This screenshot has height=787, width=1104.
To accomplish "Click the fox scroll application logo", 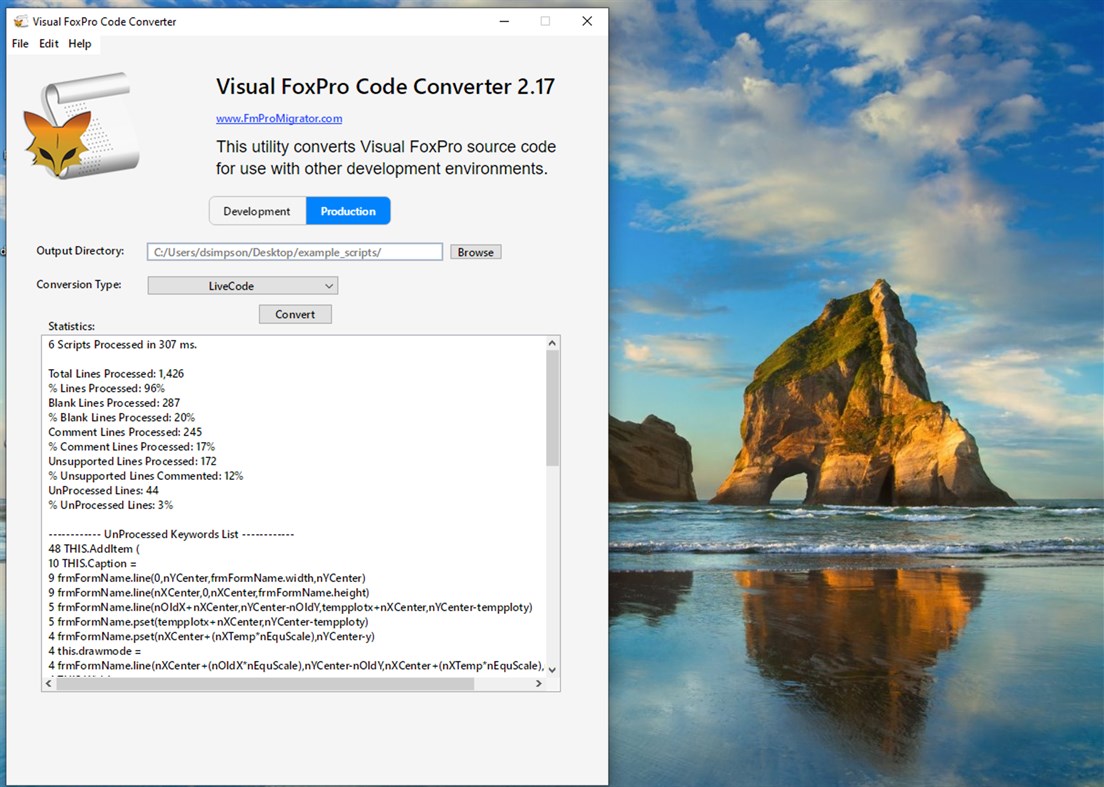I will 81,125.
